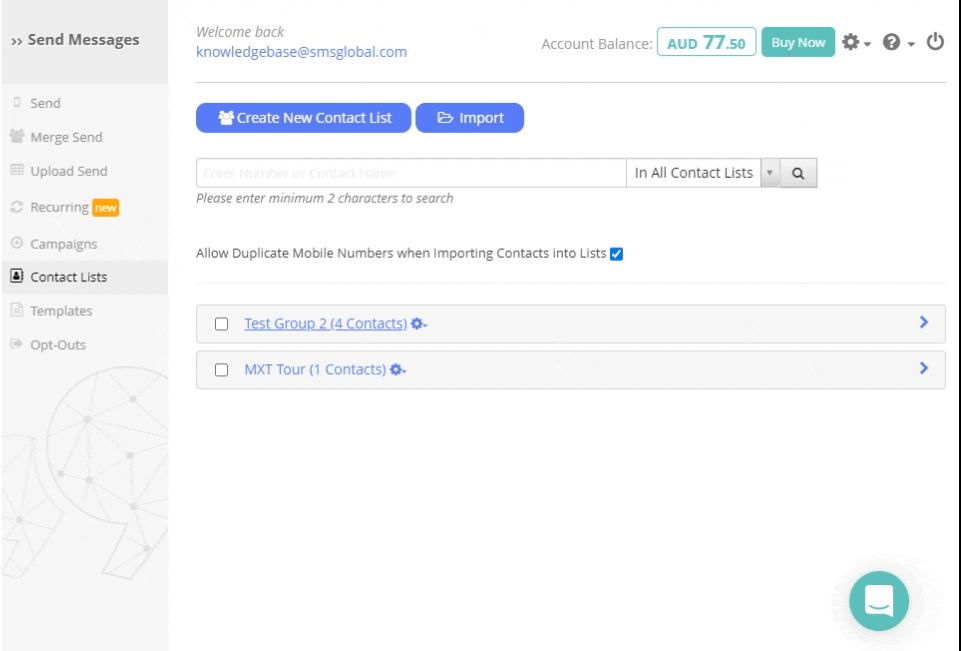Image resolution: width=961 pixels, height=651 pixels.
Task: Open Templates from the sidebar
Action: point(61,311)
